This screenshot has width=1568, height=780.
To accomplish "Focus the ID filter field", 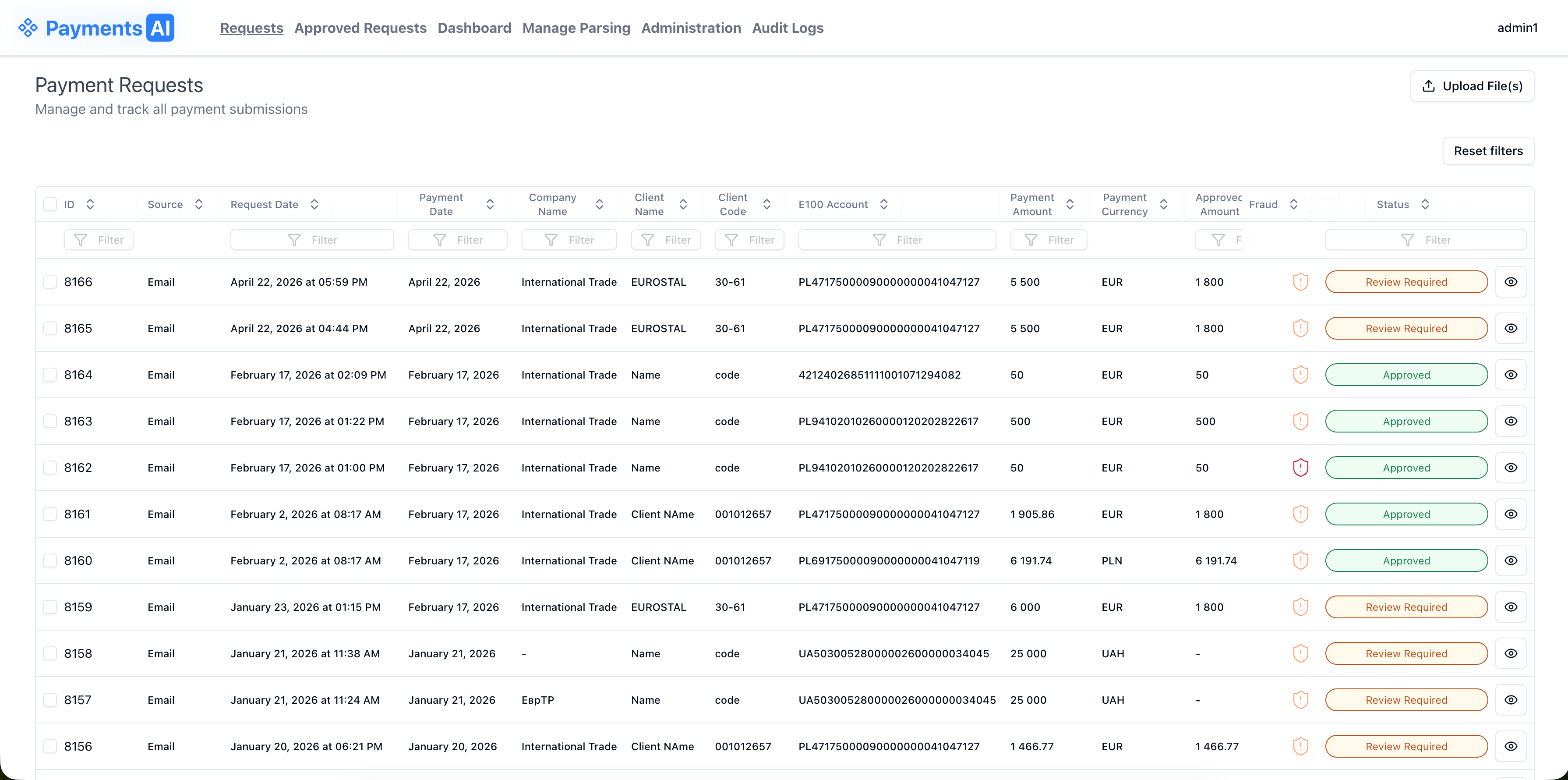I will click(x=99, y=240).
